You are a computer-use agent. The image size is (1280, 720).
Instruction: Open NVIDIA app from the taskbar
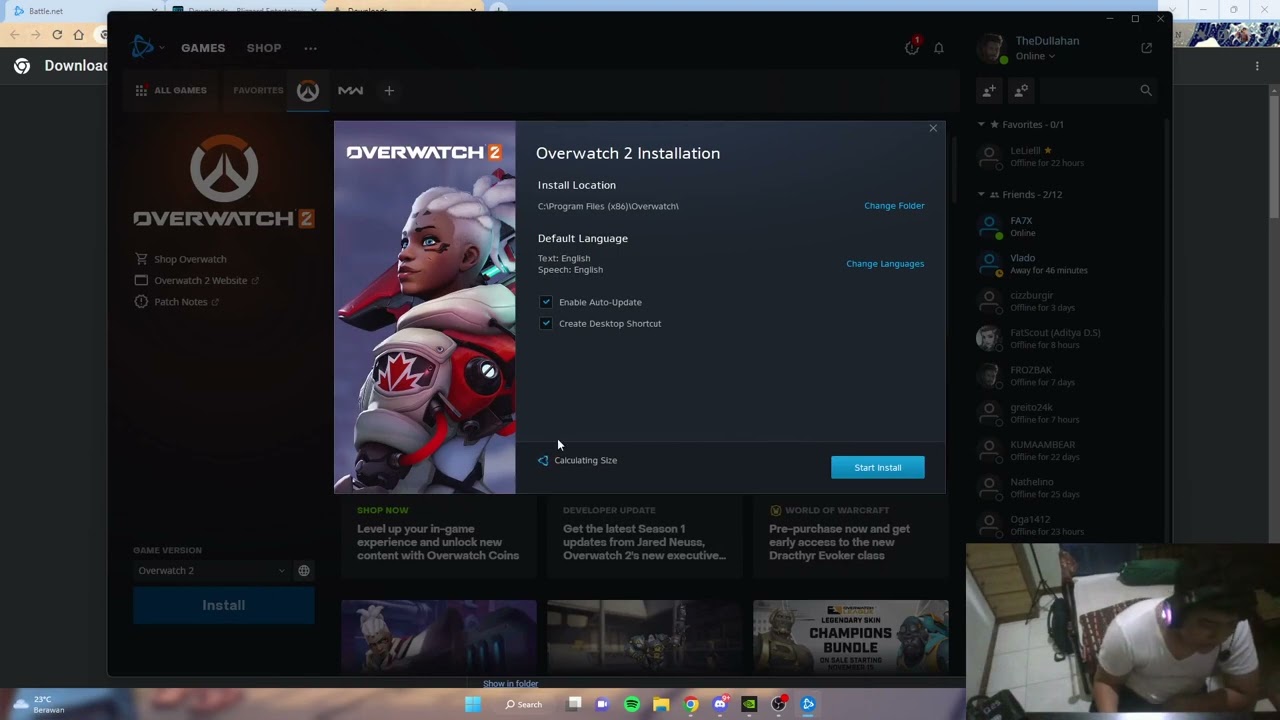pyautogui.click(x=749, y=704)
